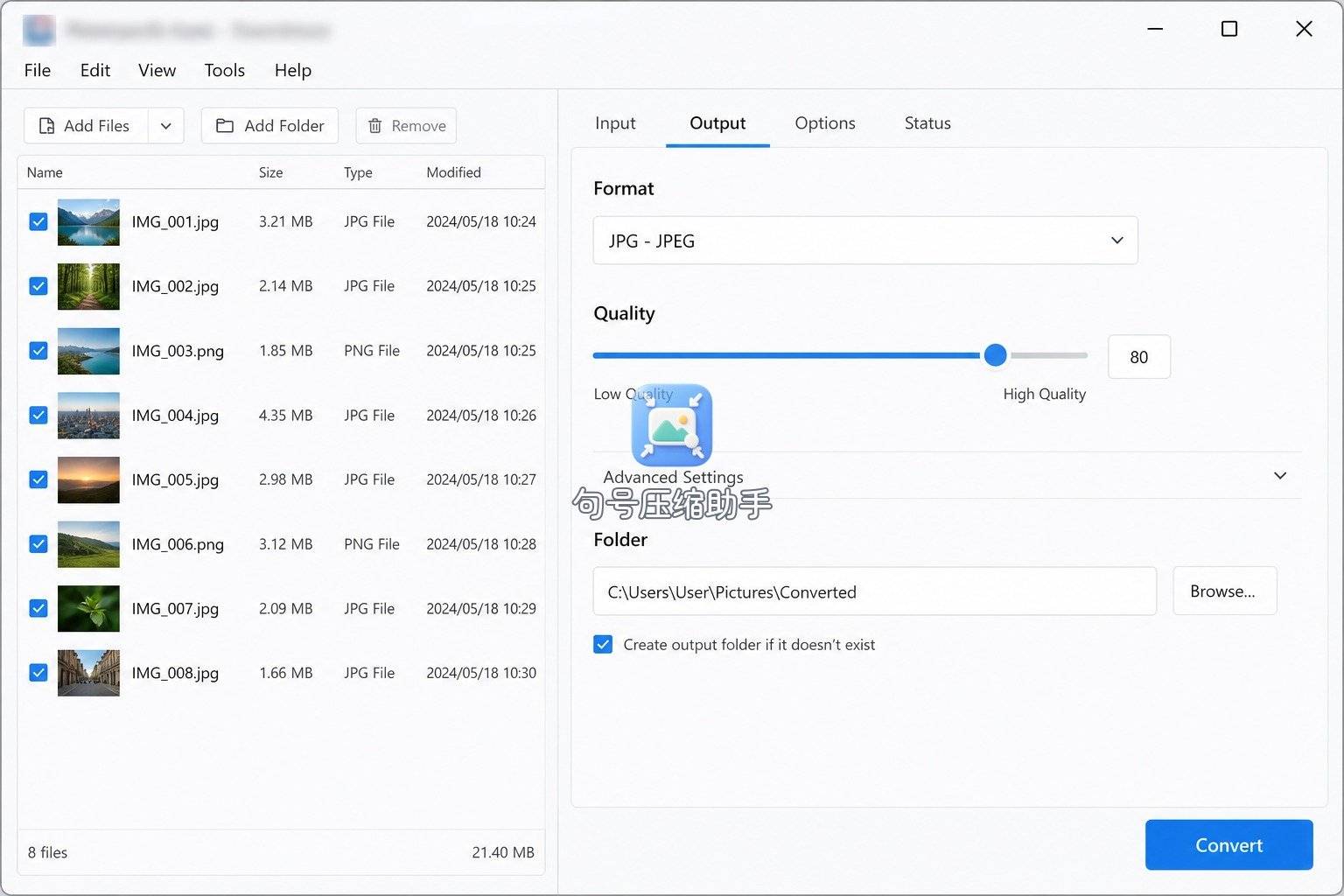Uncheck the IMG_002.jpg checkbox
This screenshot has width=1344, height=896.
38,286
